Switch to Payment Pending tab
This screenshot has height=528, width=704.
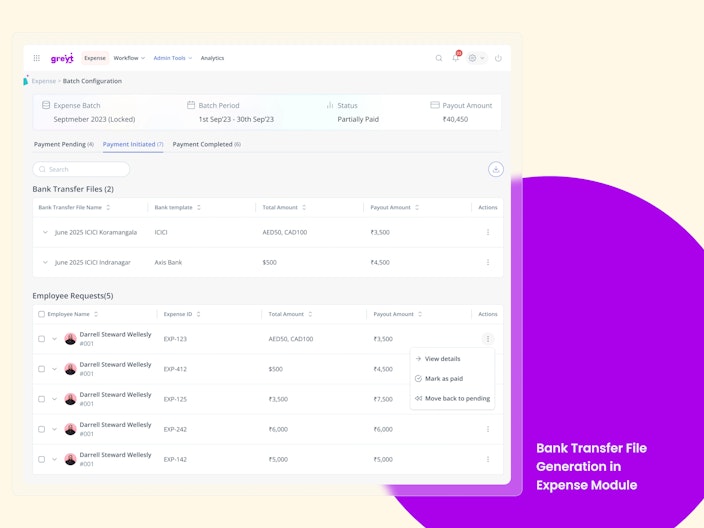click(x=64, y=144)
